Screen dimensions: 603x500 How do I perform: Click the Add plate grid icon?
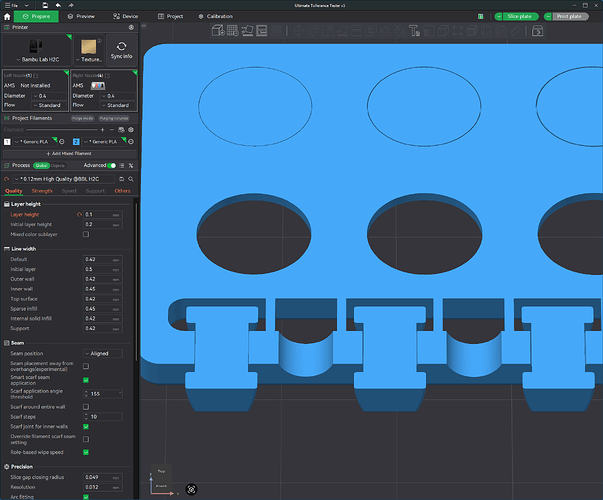[x=233, y=31]
